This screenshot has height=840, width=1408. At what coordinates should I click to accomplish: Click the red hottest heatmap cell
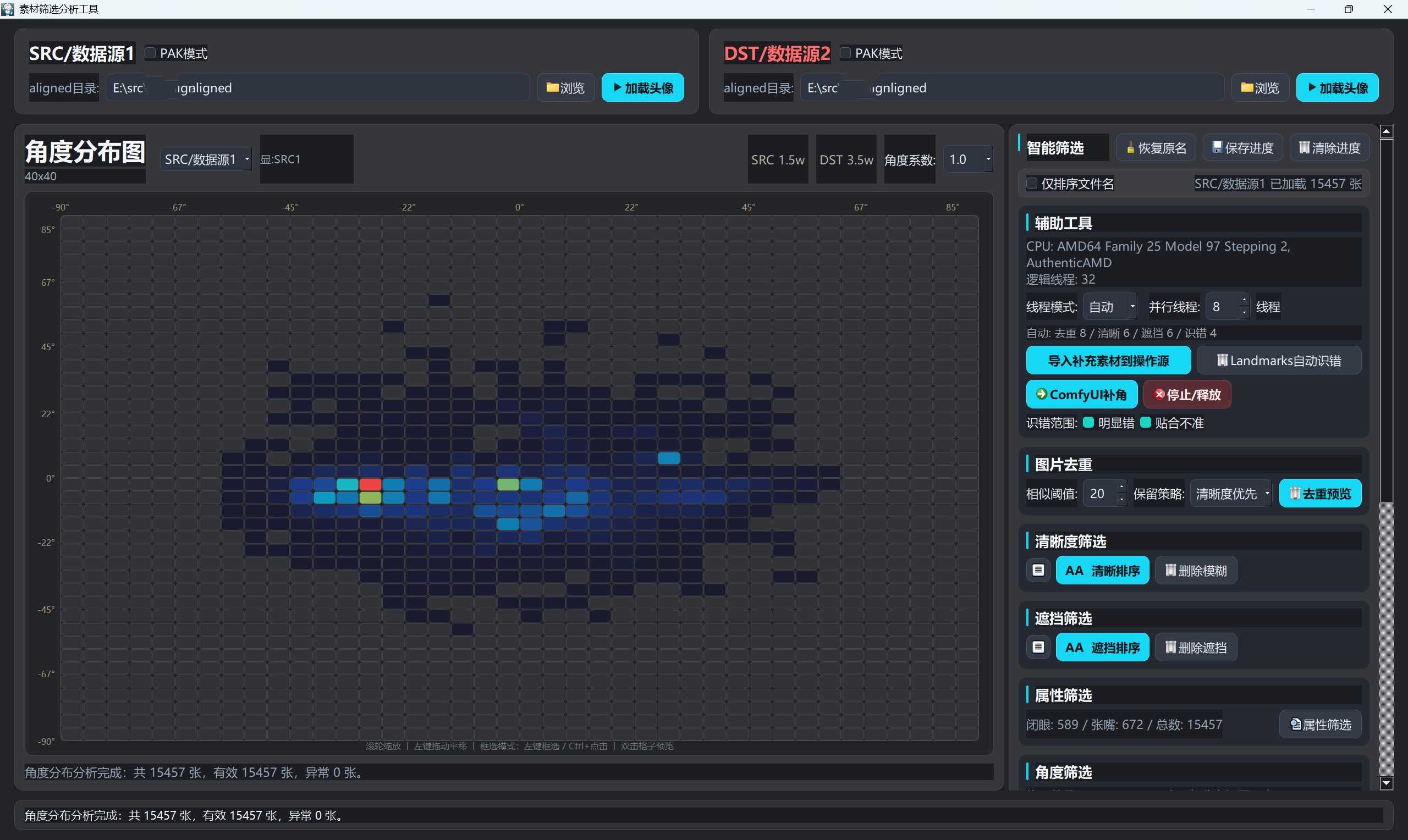tap(370, 484)
